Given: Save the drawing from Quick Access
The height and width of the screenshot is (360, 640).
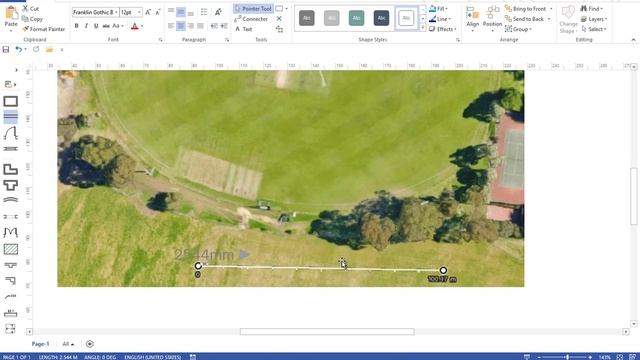Looking at the screenshot, I should (6, 49).
